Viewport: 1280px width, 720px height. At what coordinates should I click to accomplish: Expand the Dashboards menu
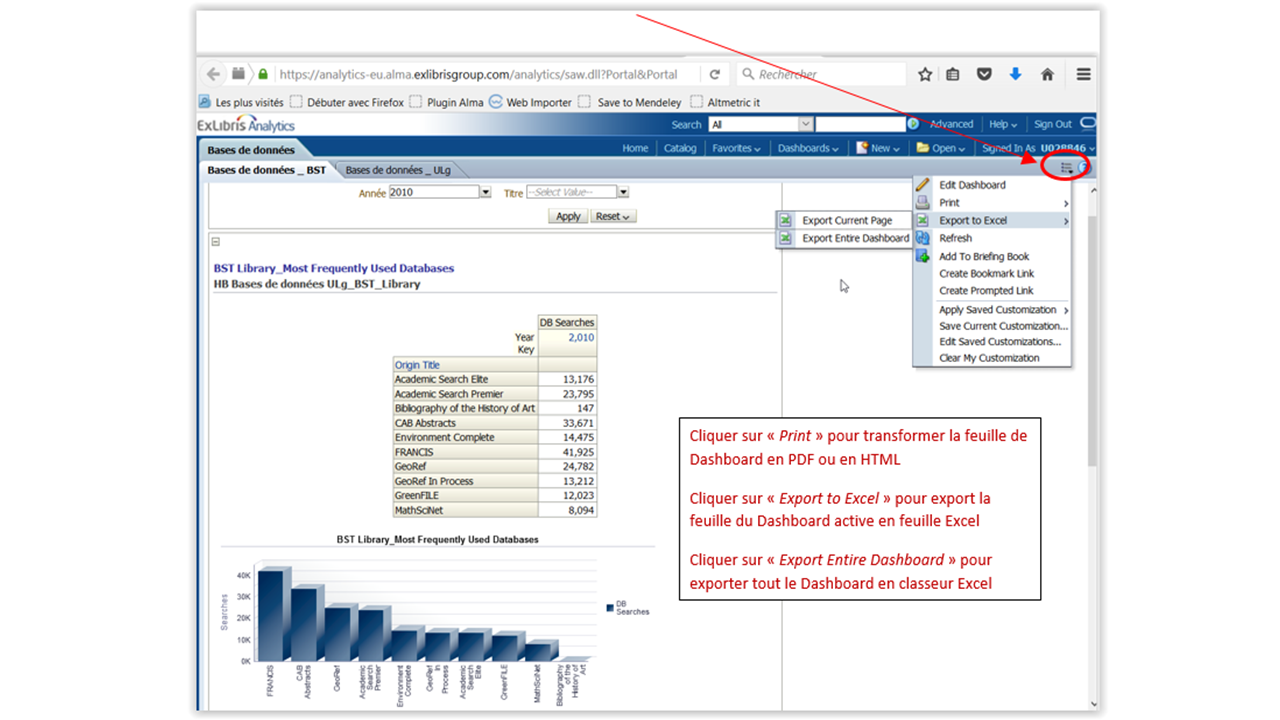coord(808,148)
